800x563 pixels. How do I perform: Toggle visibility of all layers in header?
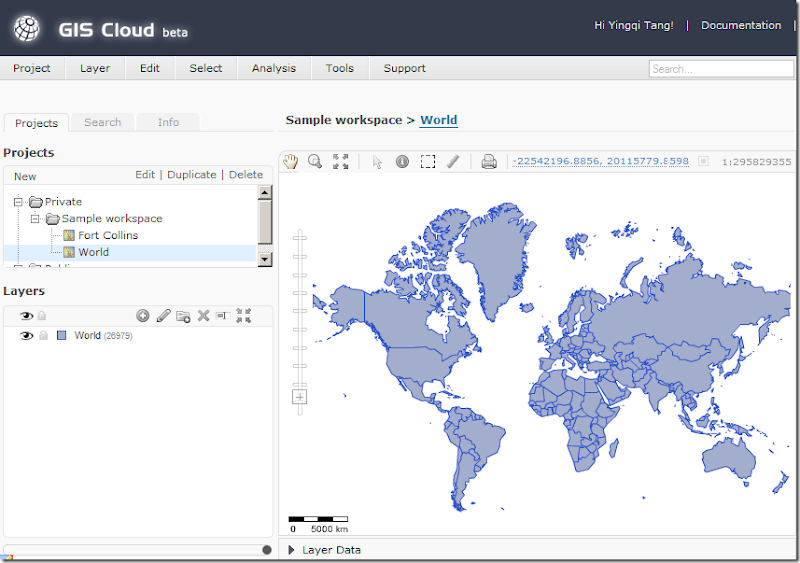(x=27, y=316)
